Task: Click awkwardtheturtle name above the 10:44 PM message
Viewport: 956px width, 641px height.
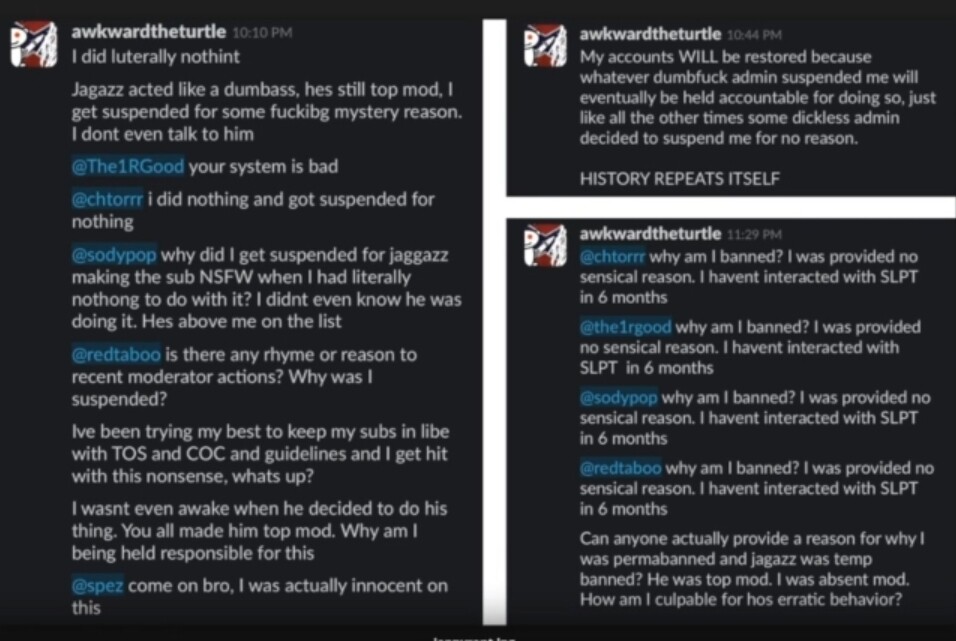Action: pos(650,34)
